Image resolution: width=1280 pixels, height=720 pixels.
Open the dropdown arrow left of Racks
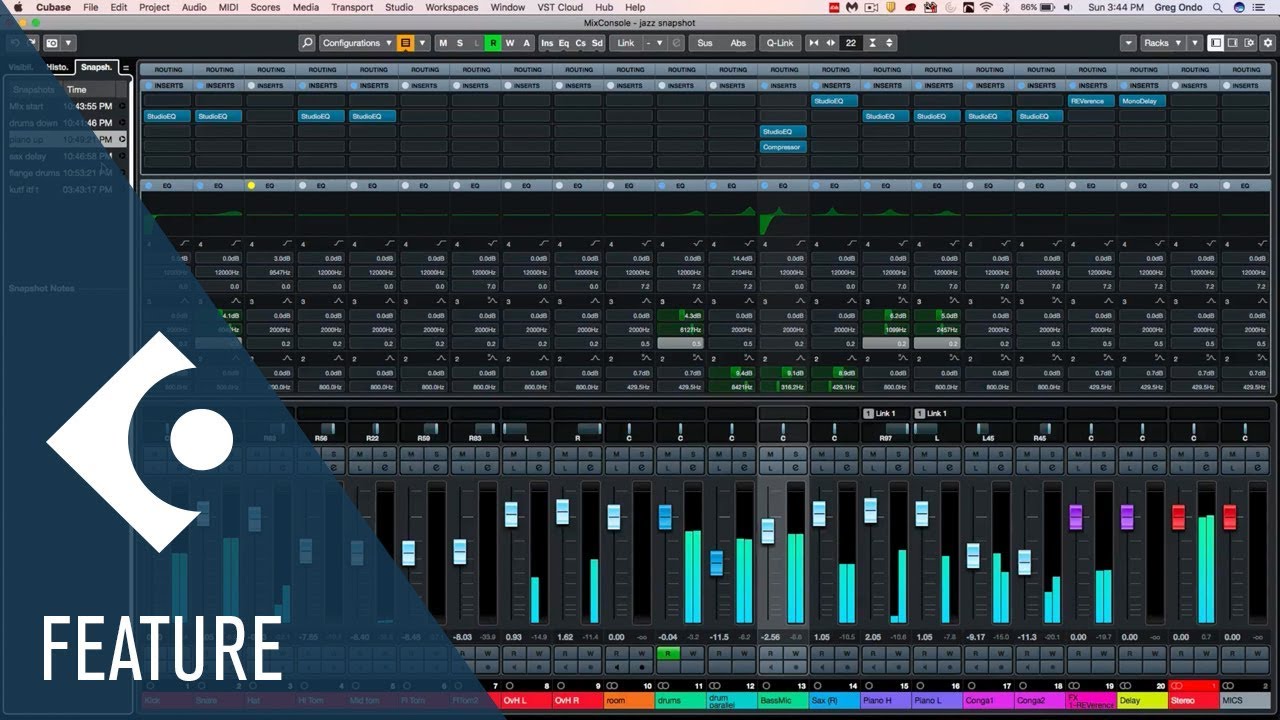1128,43
